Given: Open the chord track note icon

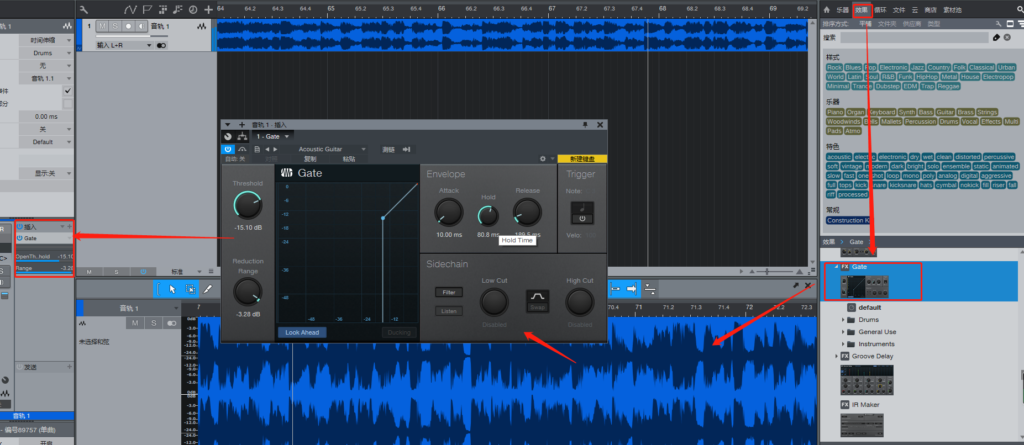Looking at the screenshot, I should click(178, 9).
